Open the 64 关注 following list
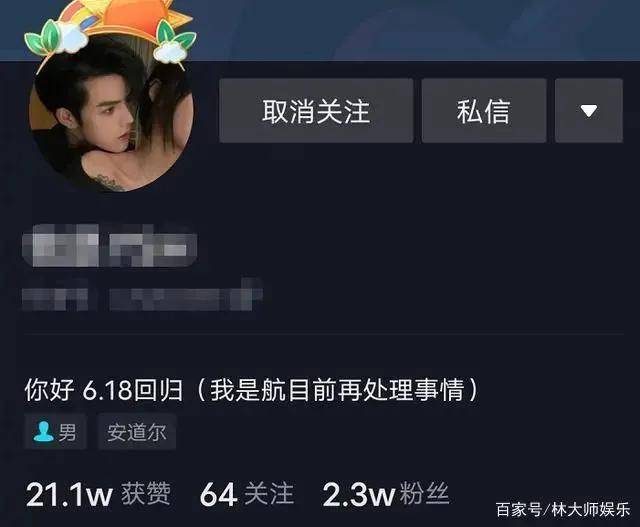 247,494
